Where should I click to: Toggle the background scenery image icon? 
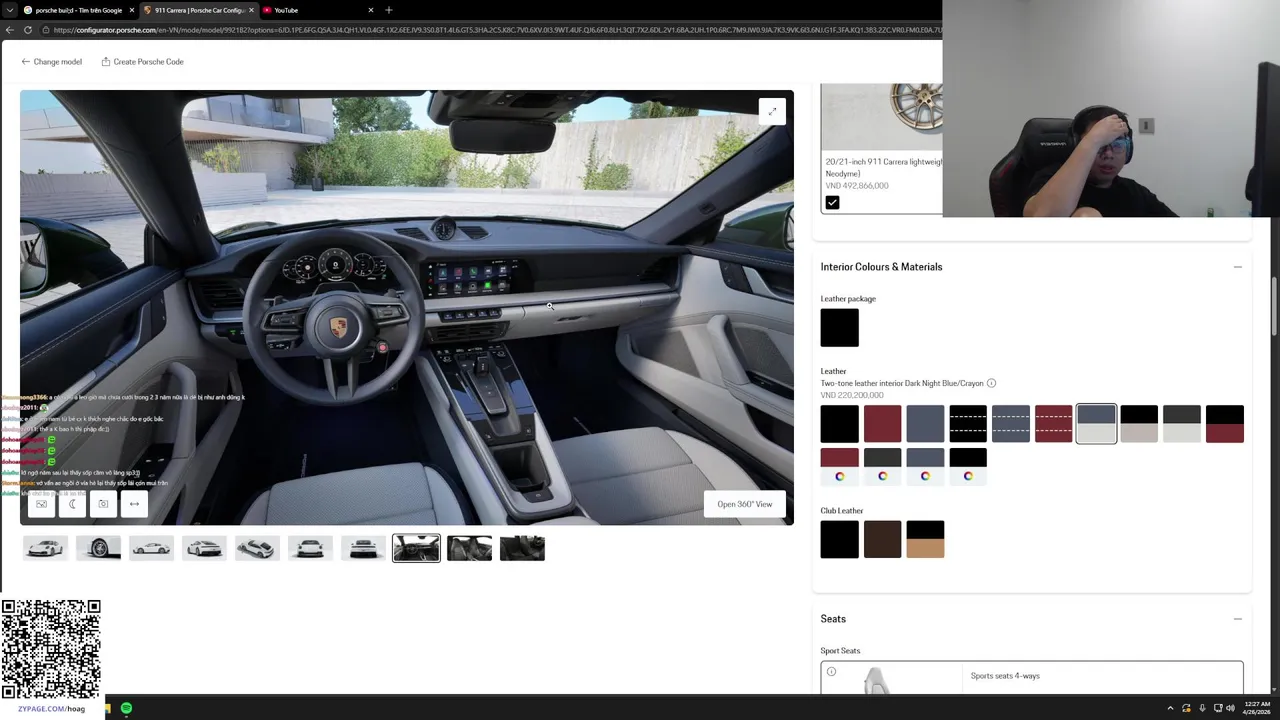(41, 504)
